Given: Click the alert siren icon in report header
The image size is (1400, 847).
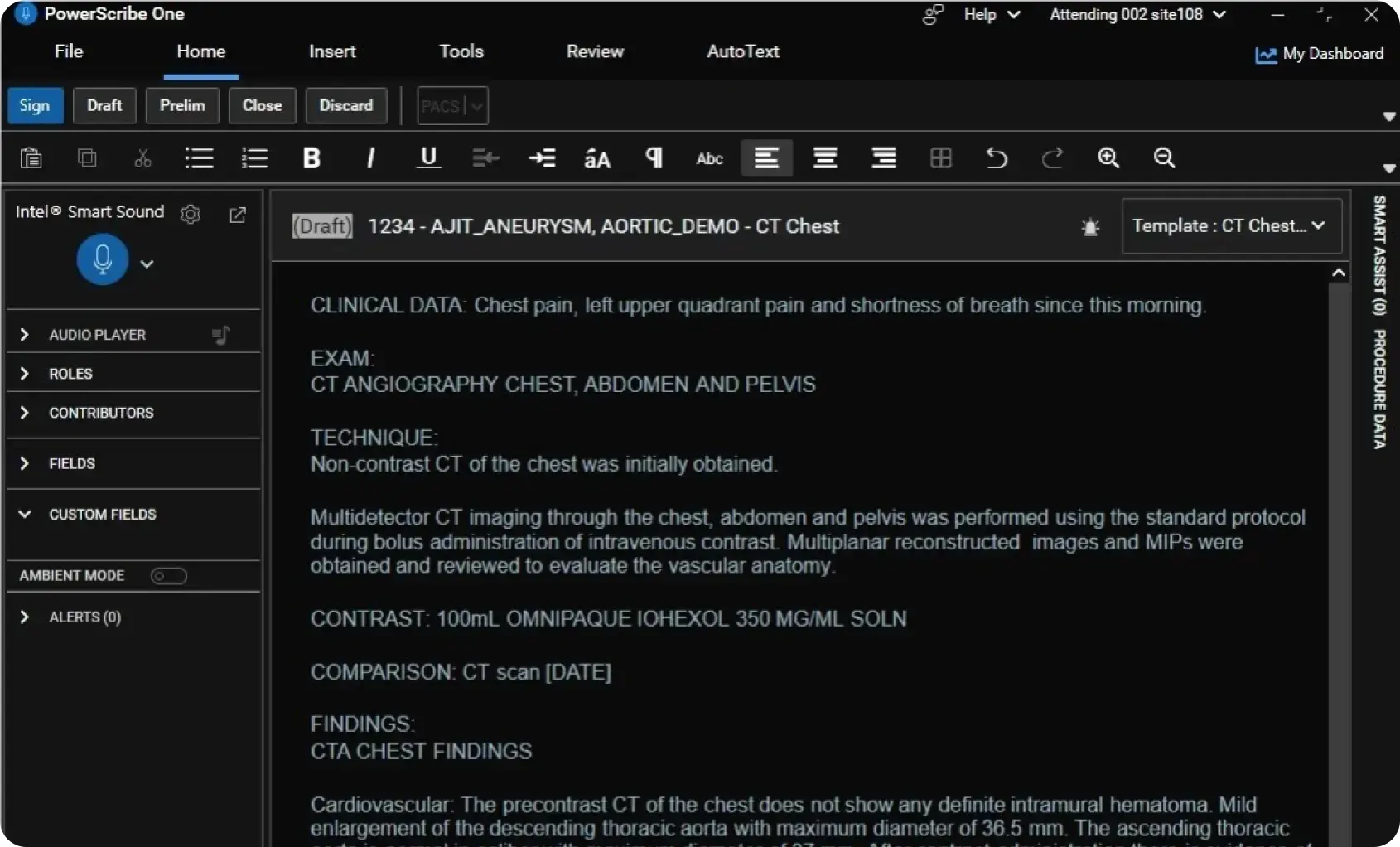Looking at the screenshot, I should [1090, 226].
